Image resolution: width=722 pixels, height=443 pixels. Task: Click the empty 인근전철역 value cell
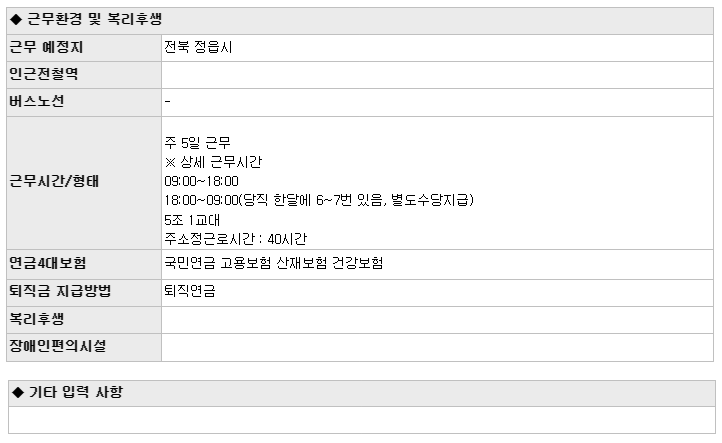pos(437,75)
